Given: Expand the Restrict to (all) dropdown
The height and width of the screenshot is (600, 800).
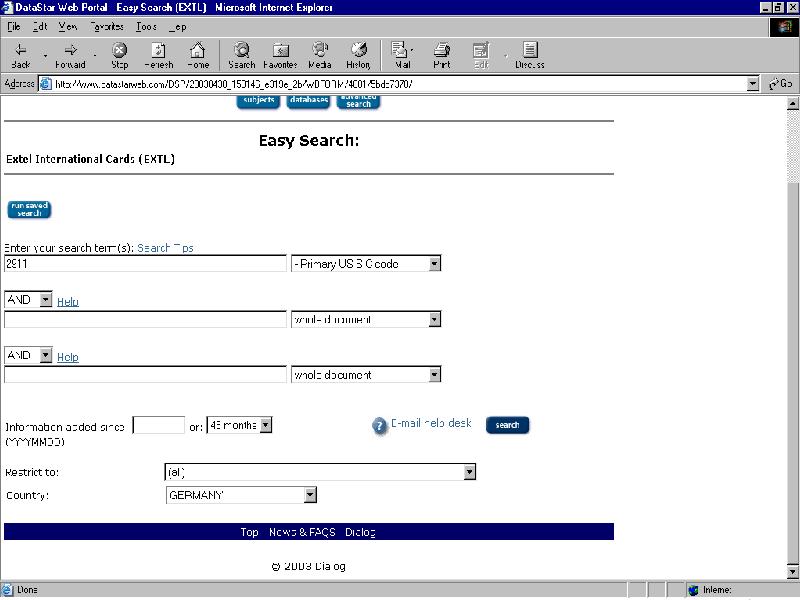Looking at the screenshot, I should (469, 472).
